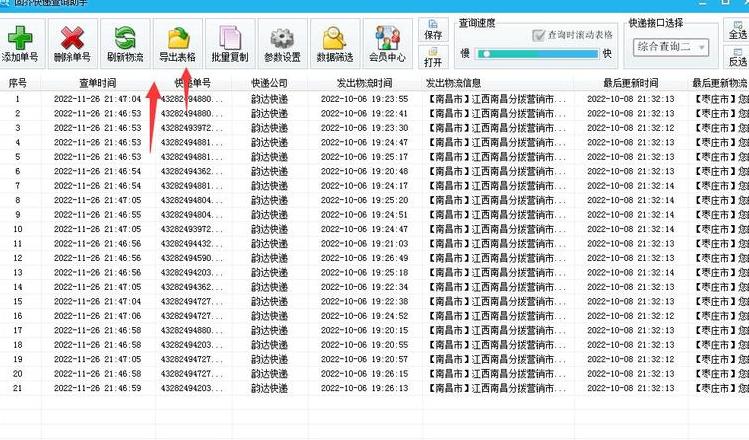
Task: Click the 数据筛选 filter icon
Action: [x=335, y=38]
